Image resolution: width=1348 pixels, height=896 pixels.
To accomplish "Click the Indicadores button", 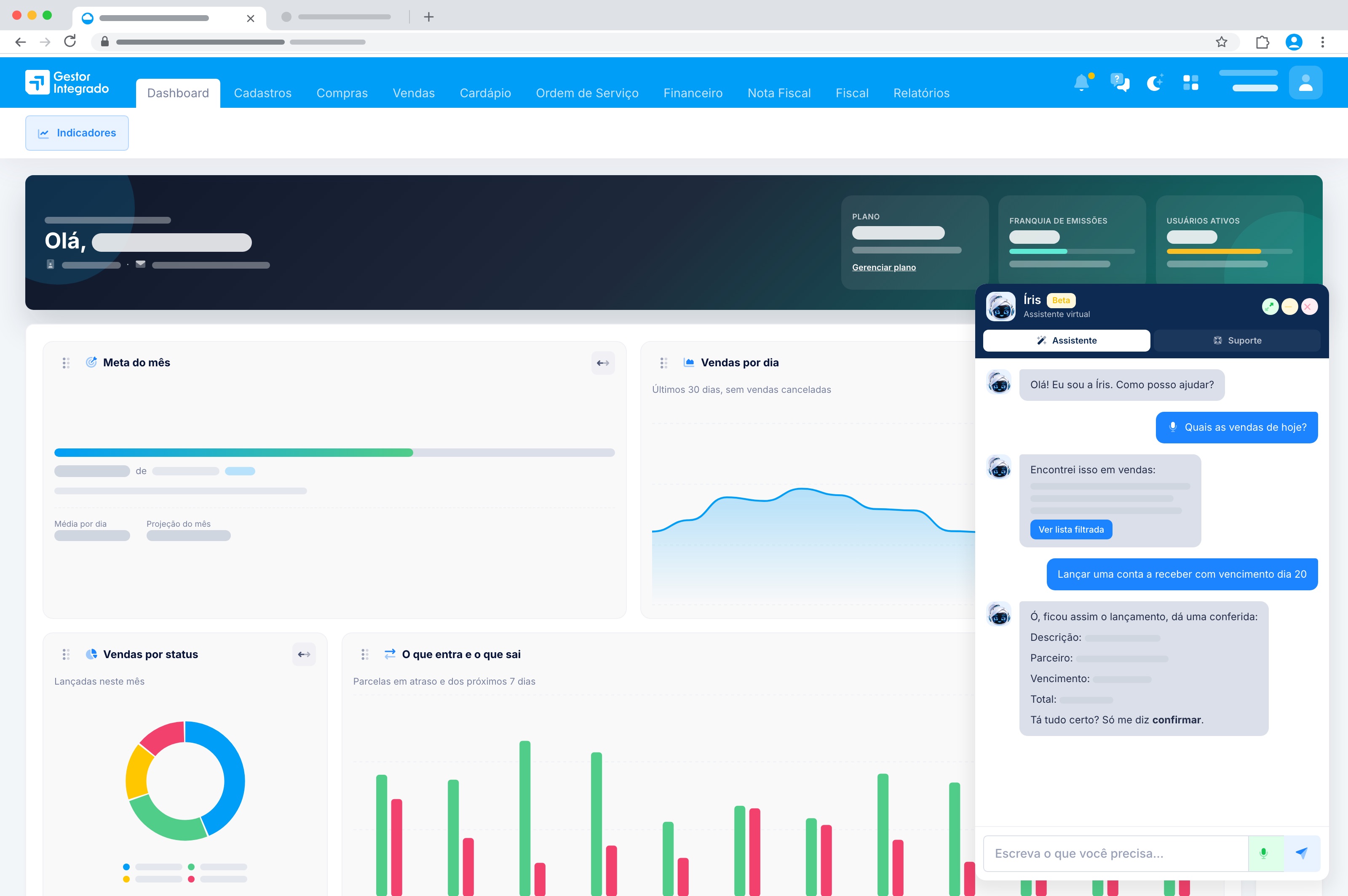I will (x=77, y=133).
